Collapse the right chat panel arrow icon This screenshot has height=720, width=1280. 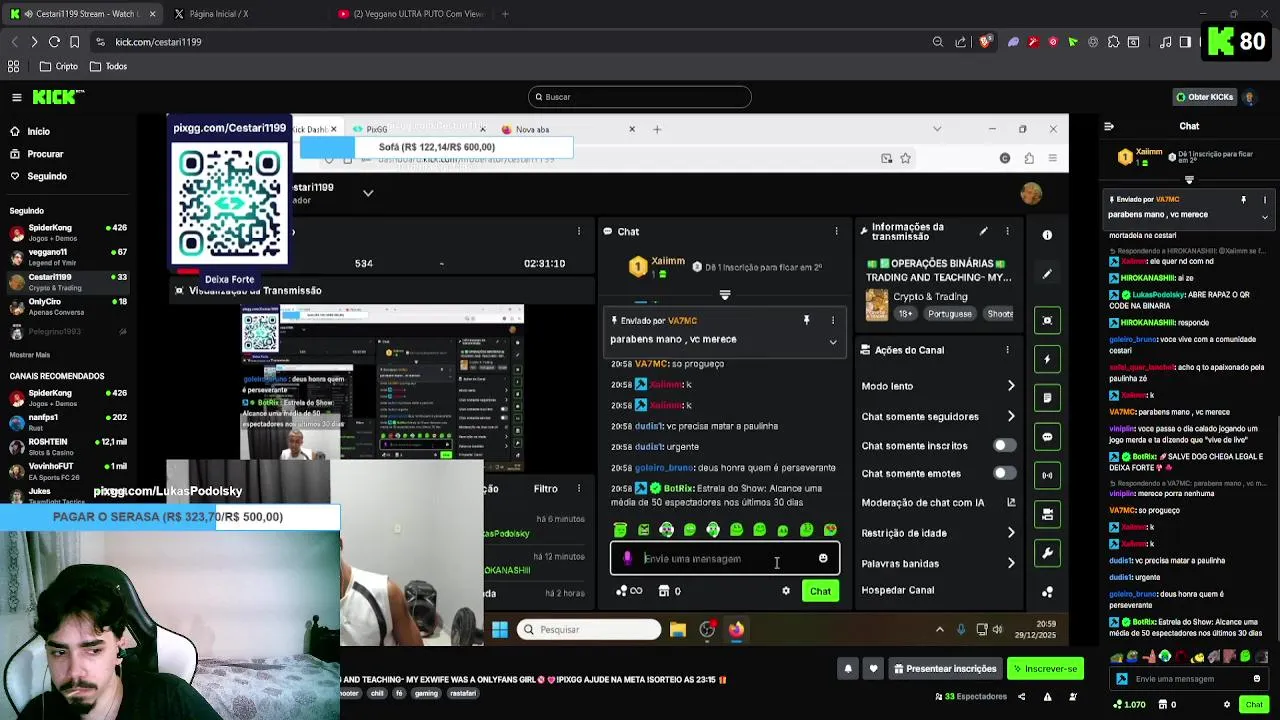tap(1108, 126)
